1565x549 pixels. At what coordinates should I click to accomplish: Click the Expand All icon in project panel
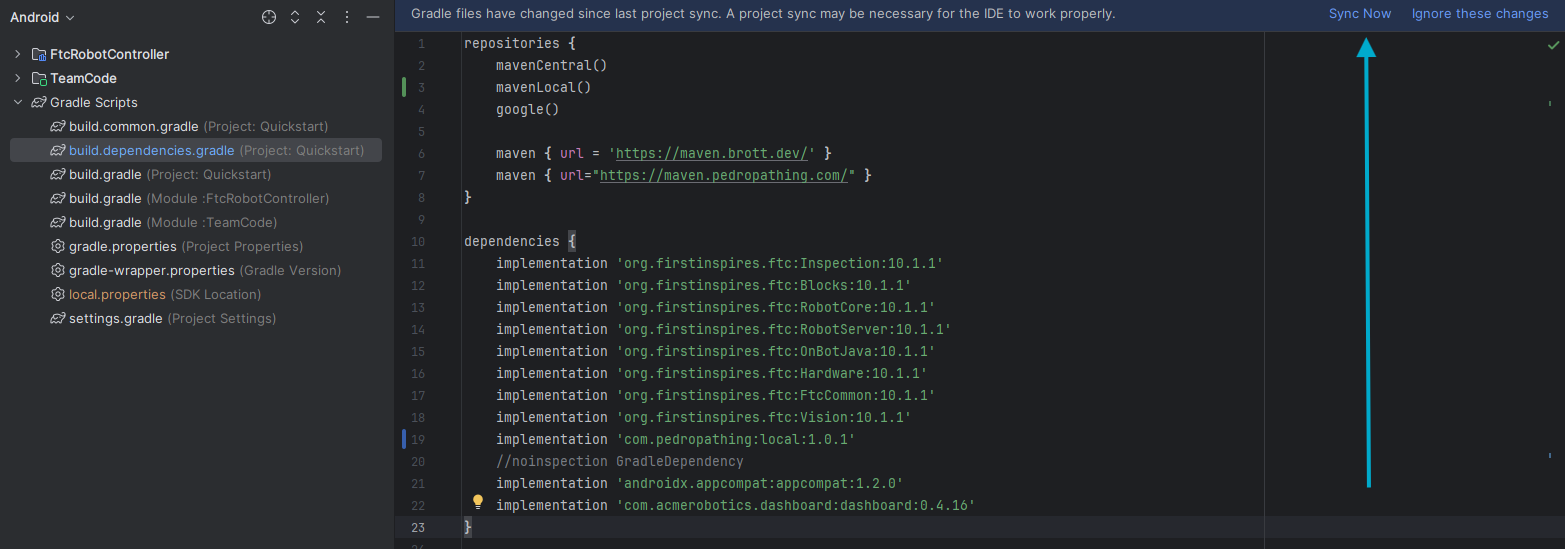tap(295, 17)
